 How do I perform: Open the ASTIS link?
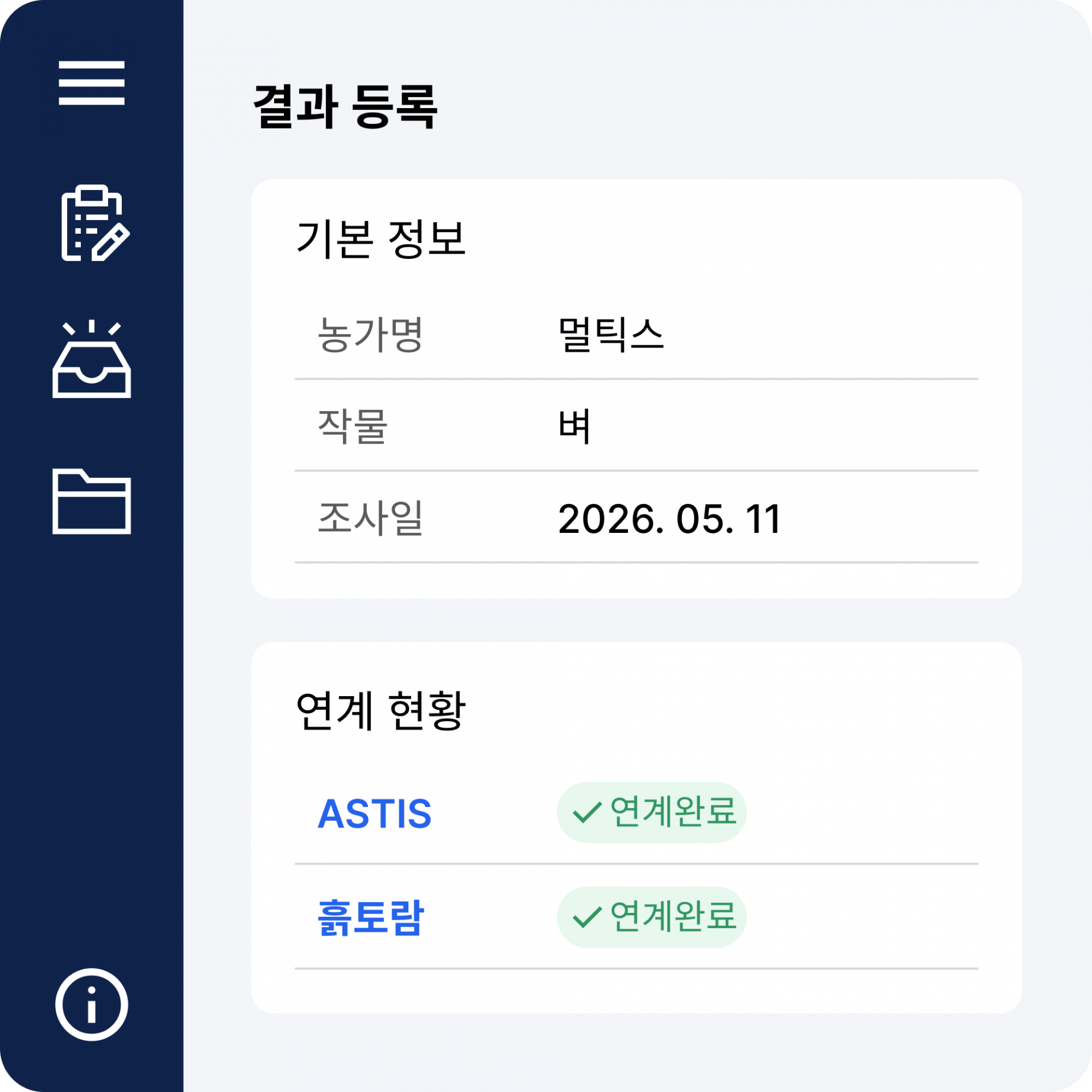tap(374, 814)
